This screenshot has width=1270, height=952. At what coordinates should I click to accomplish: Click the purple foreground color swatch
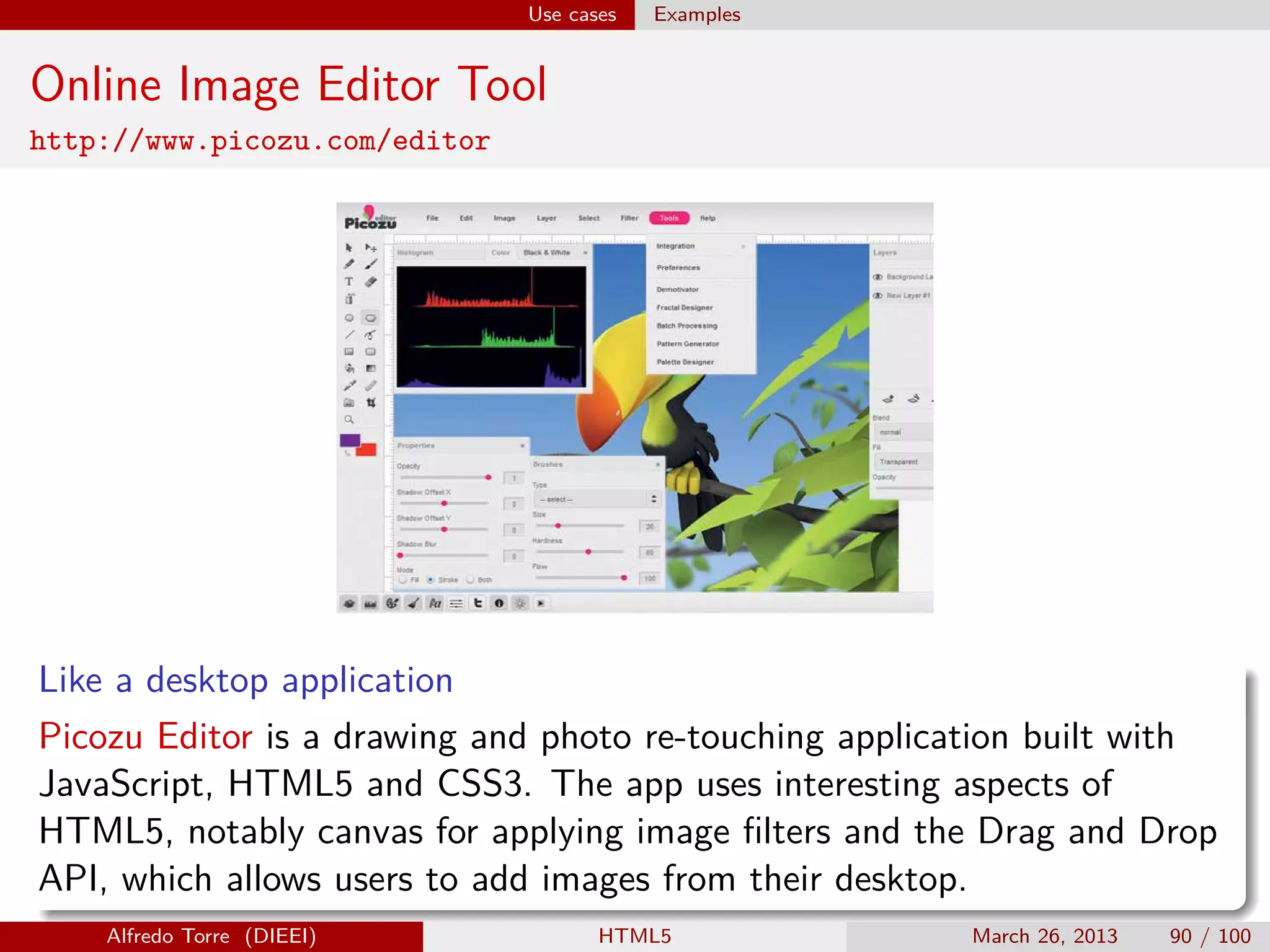pyautogui.click(x=349, y=439)
